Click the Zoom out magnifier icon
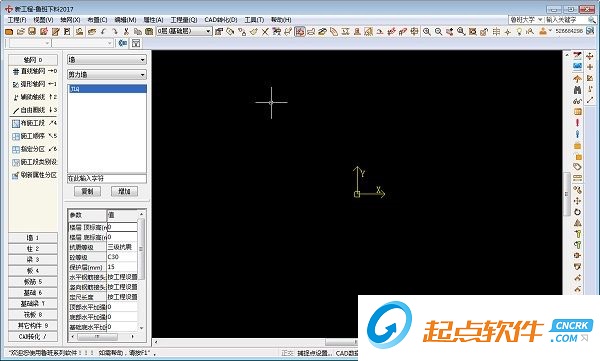The width and height of the screenshot is (600, 361). pyautogui.click(x=438, y=32)
